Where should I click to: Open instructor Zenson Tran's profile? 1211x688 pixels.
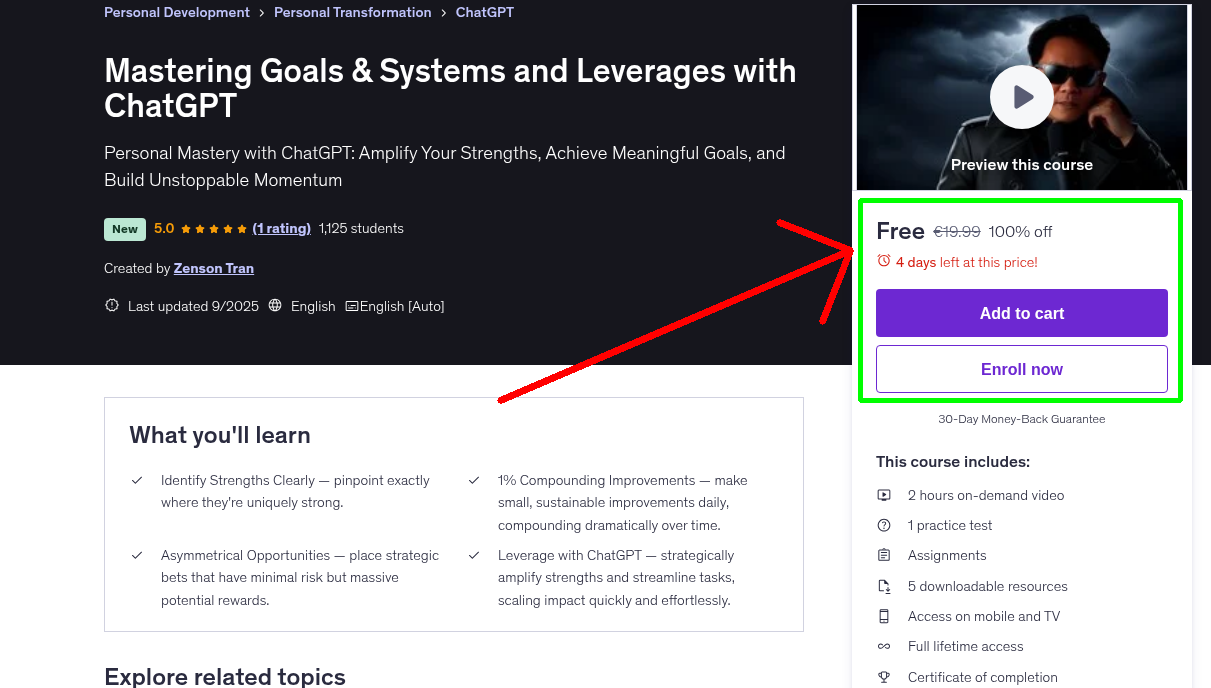pos(214,268)
